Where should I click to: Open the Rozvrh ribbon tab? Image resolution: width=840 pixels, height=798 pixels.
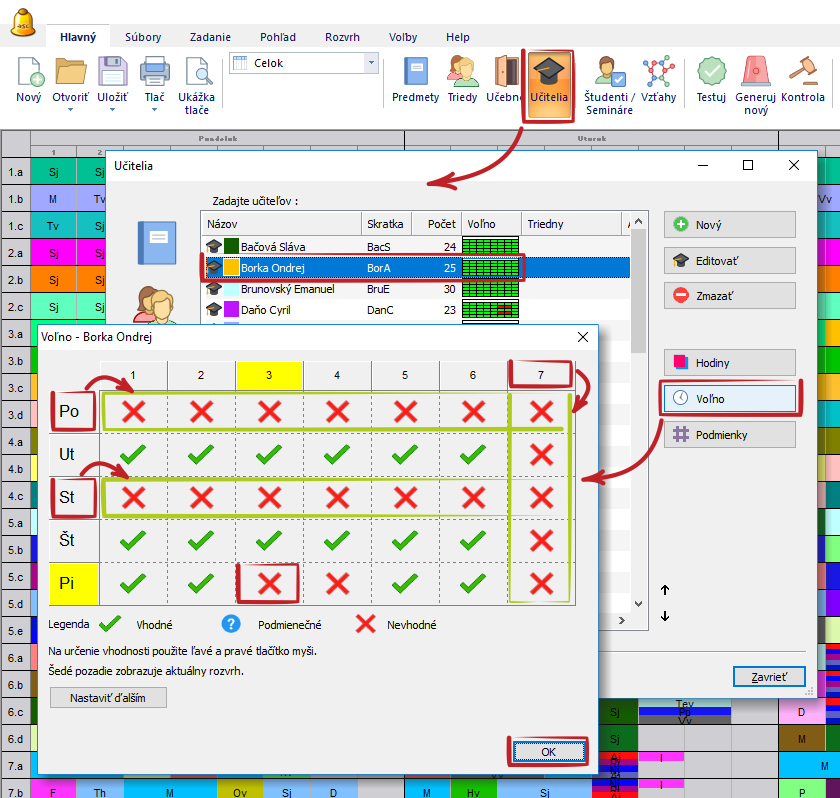pos(342,37)
